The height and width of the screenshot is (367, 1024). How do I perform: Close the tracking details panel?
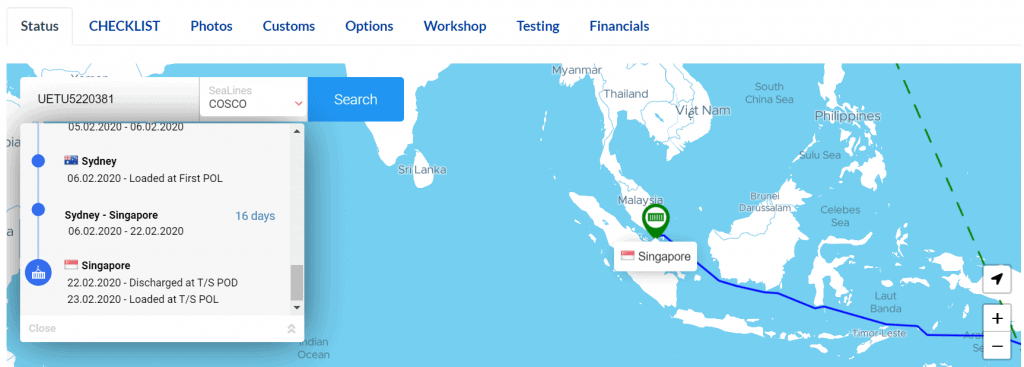tap(42, 328)
